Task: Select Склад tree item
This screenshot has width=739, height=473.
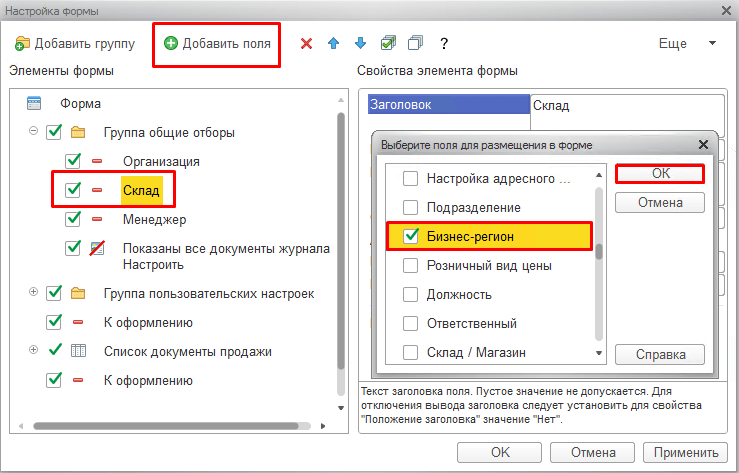Action: click(x=141, y=190)
